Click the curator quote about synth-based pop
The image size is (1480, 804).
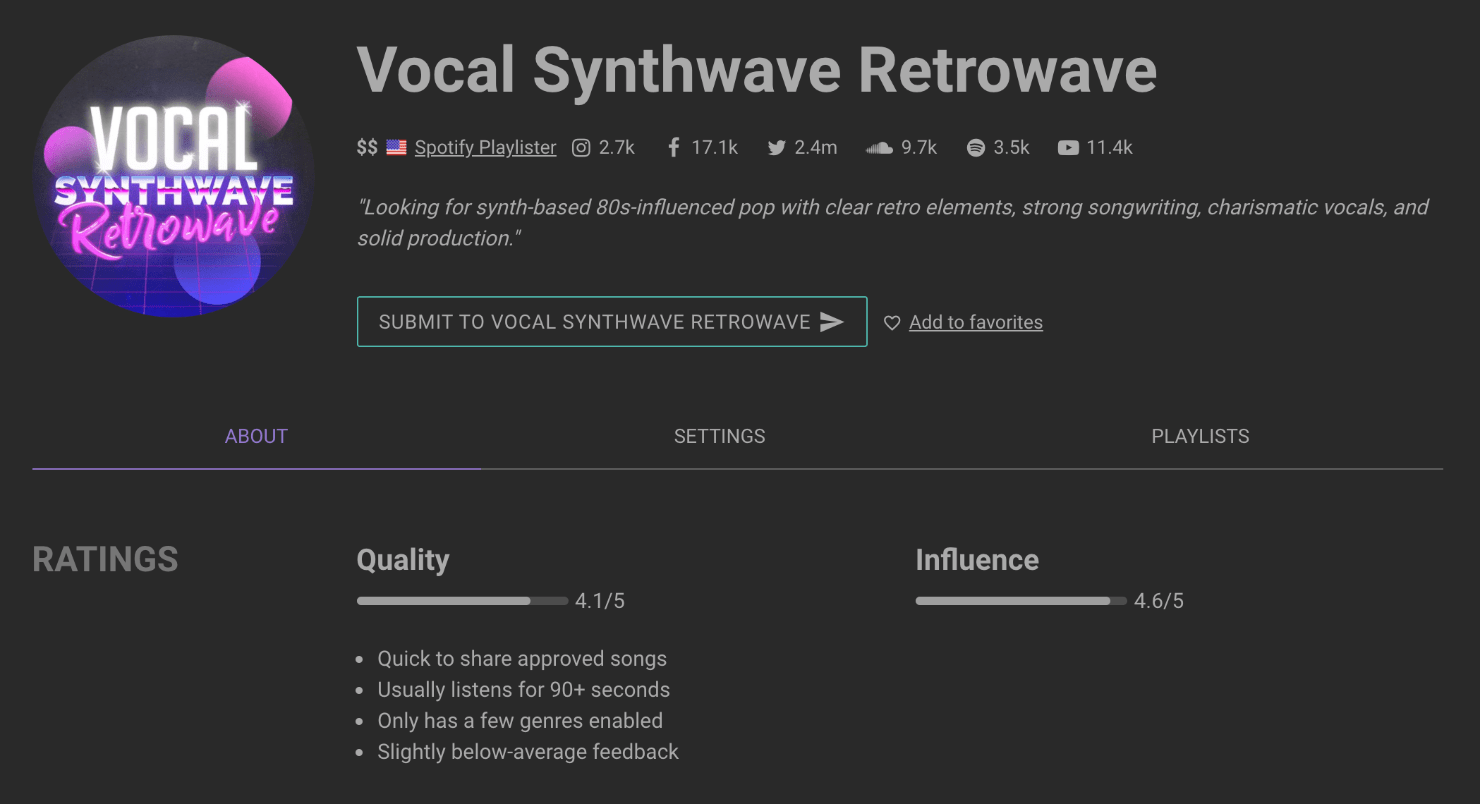(x=893, y=222)
